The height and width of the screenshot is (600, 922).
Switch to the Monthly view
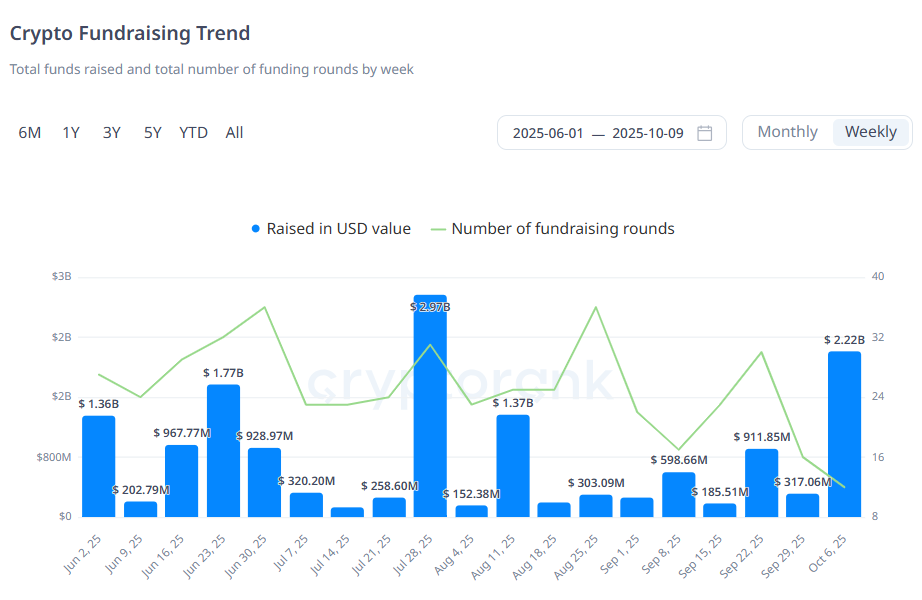click(787, 132)
